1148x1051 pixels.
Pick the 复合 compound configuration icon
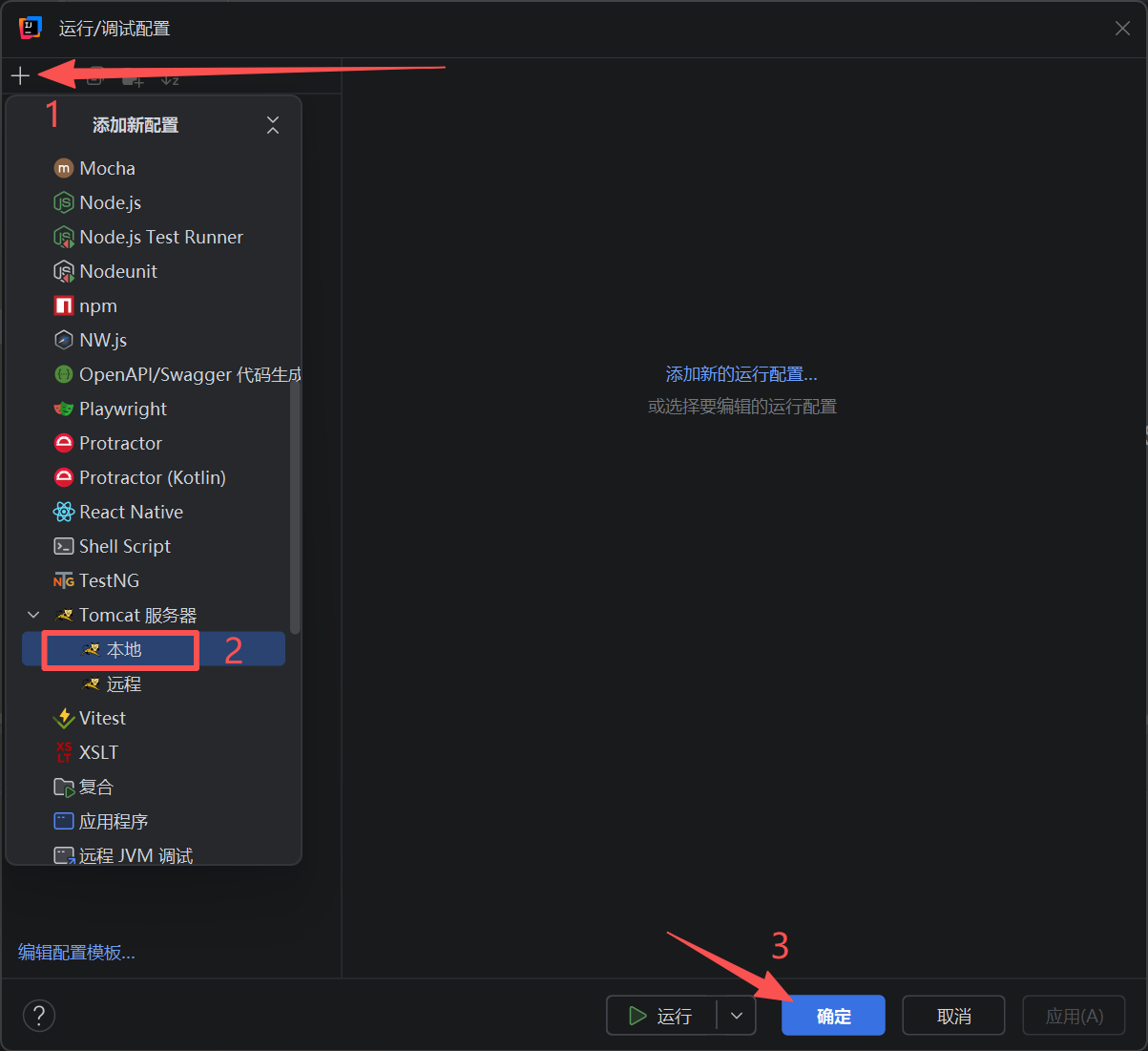(x=64, y=787)
